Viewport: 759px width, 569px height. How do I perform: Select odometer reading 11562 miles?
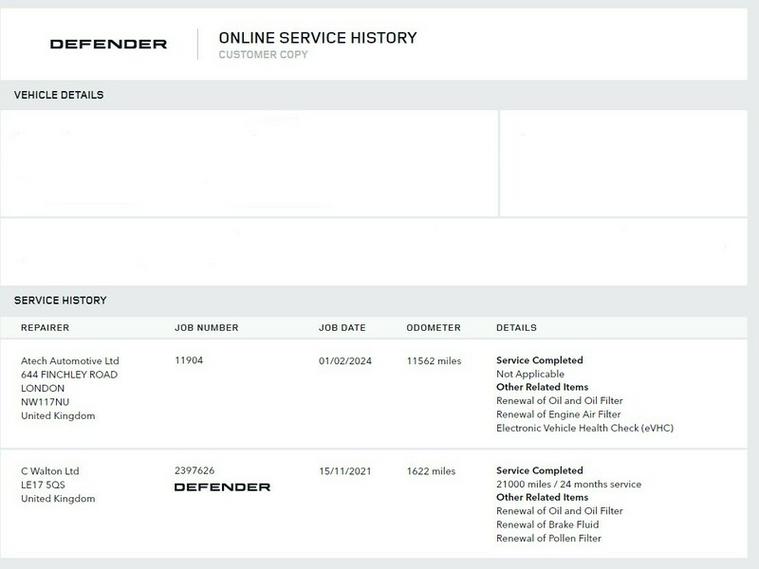click(434, 361)
